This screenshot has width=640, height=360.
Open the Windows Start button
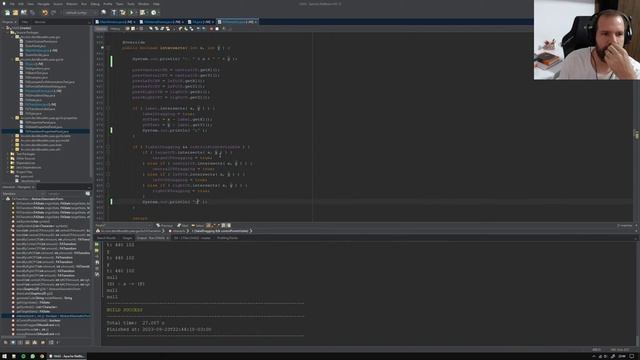click(4, 356)
